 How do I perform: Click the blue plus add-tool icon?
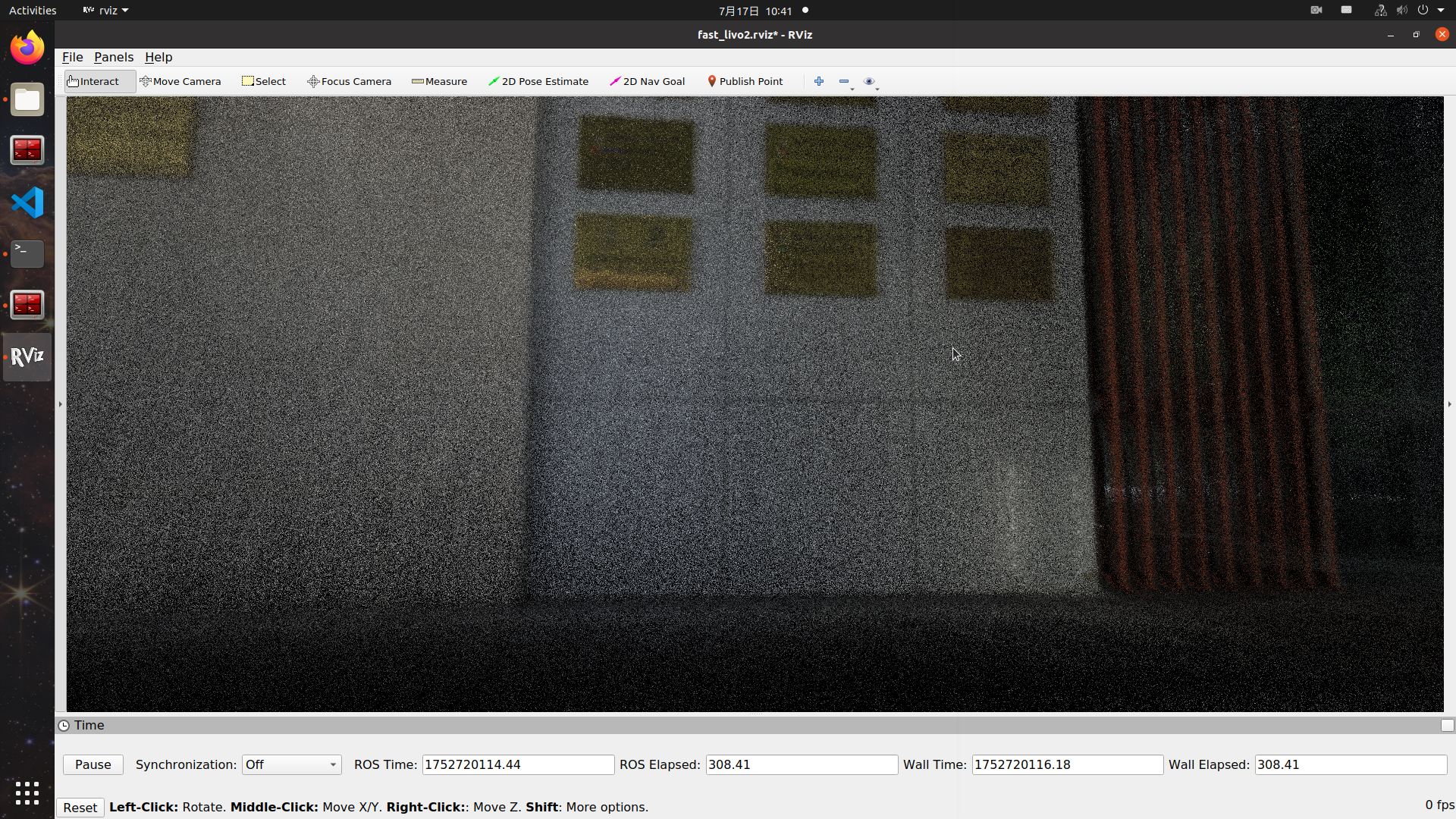[x=819, y=81]
